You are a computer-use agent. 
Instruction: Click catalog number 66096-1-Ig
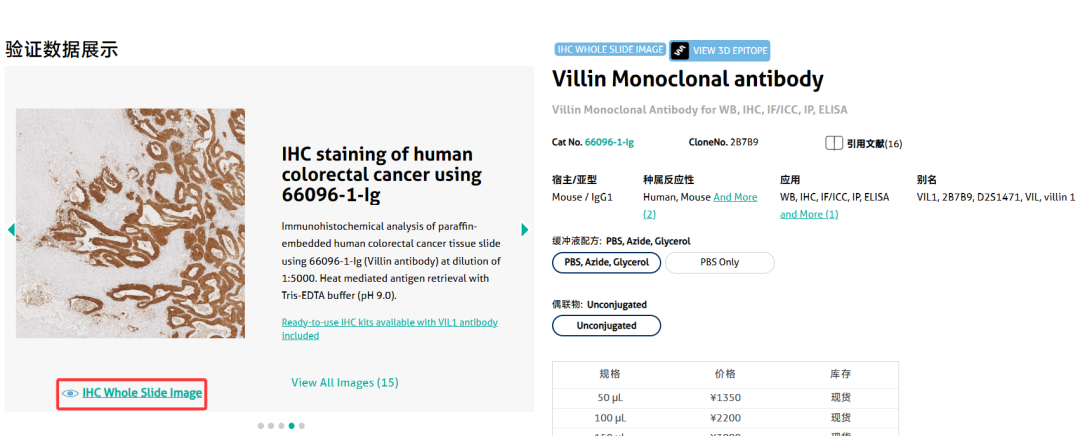(610, 143)
